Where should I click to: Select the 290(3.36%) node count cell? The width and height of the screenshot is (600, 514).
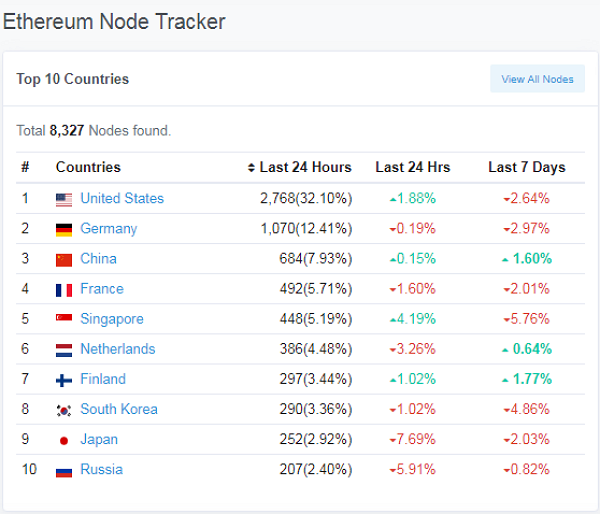point(316,409)
